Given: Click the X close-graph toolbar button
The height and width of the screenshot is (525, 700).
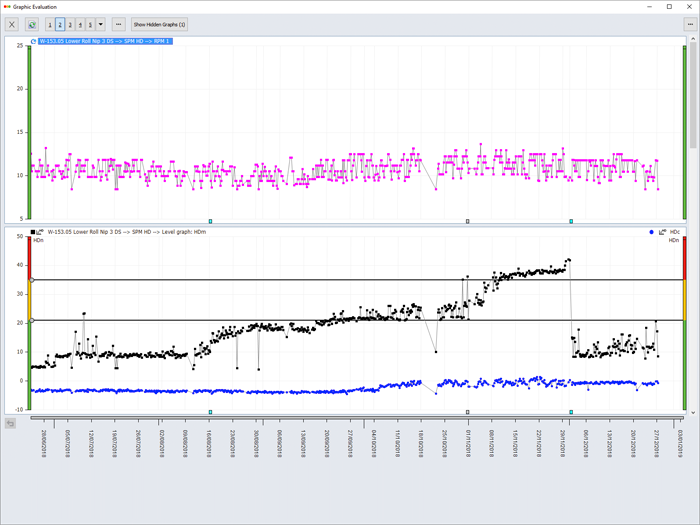Looking at the screenshot, I should tap(12, 25).
